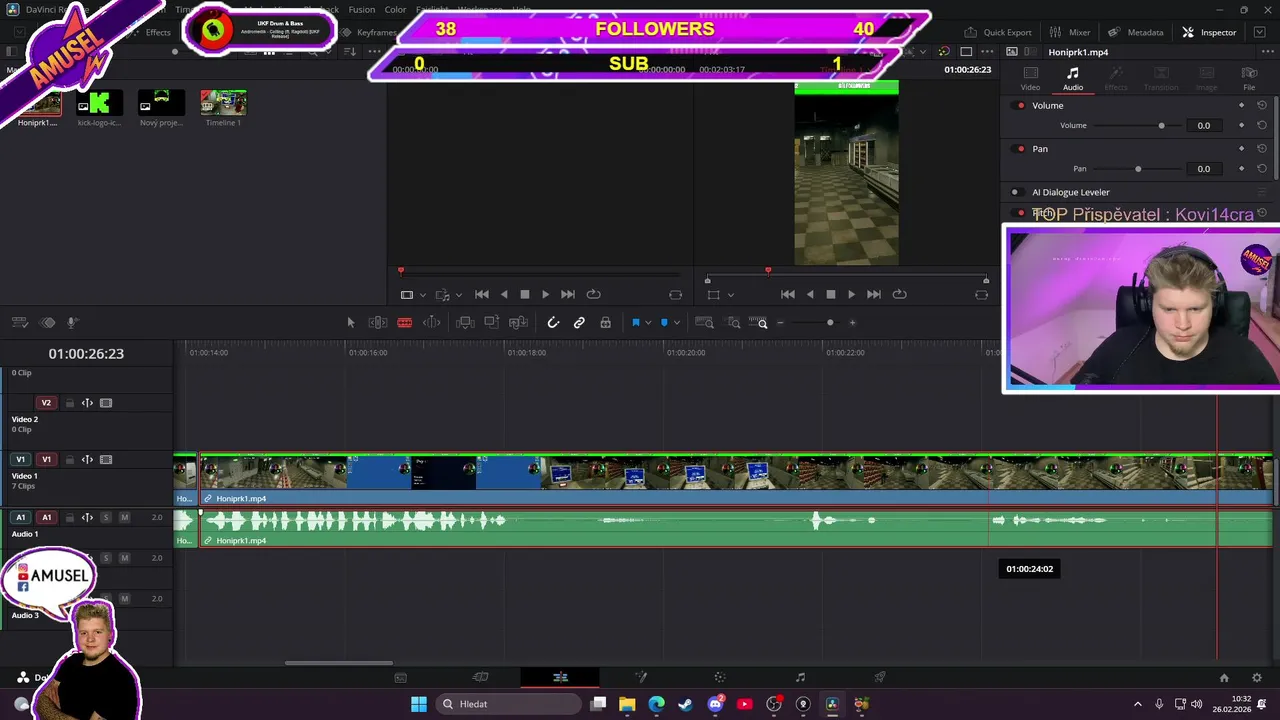
Task: Add a blue Marker to timeline
Action: click(x=664, y=322)
